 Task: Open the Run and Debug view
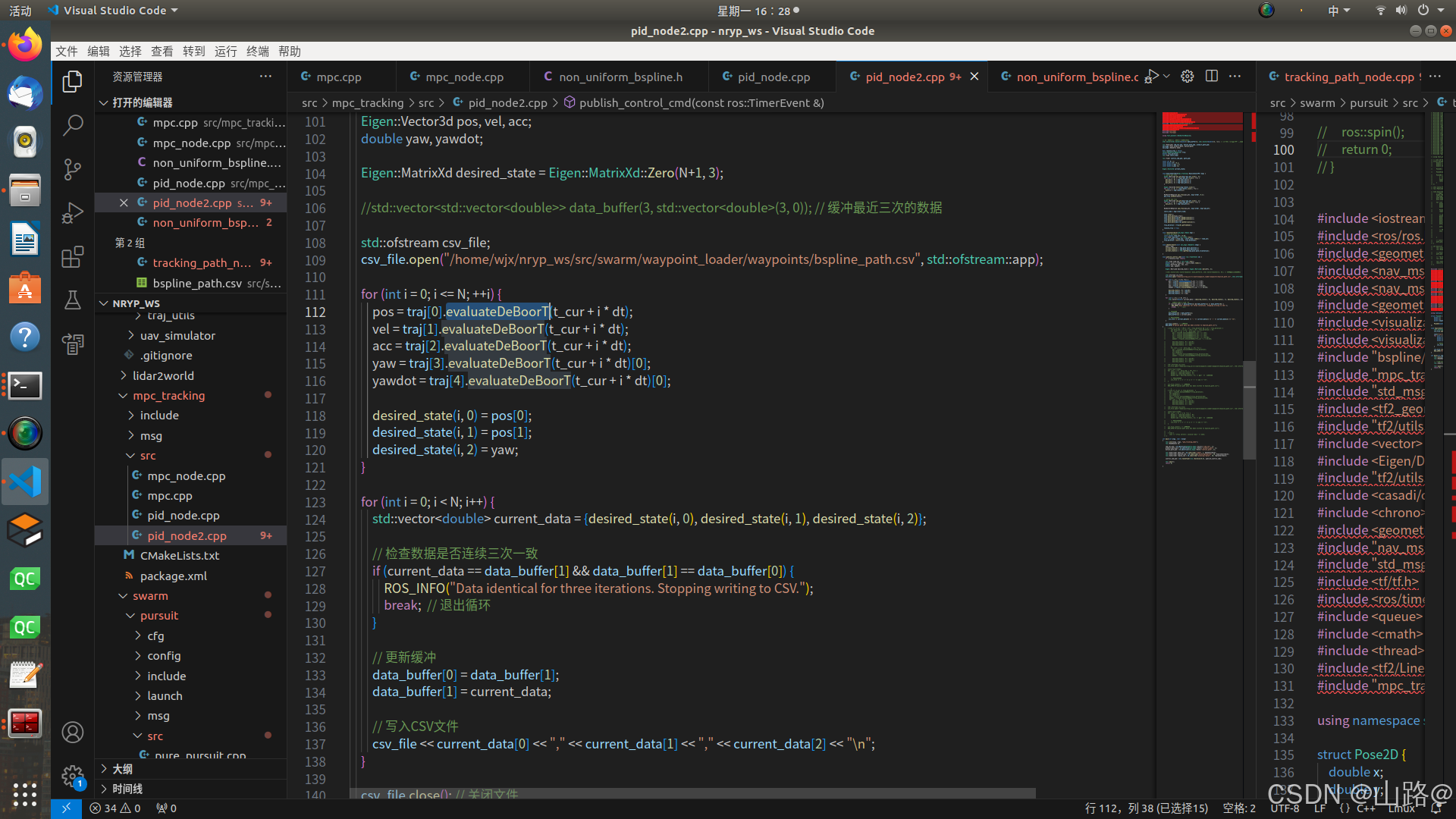click(x=73, y=213)
